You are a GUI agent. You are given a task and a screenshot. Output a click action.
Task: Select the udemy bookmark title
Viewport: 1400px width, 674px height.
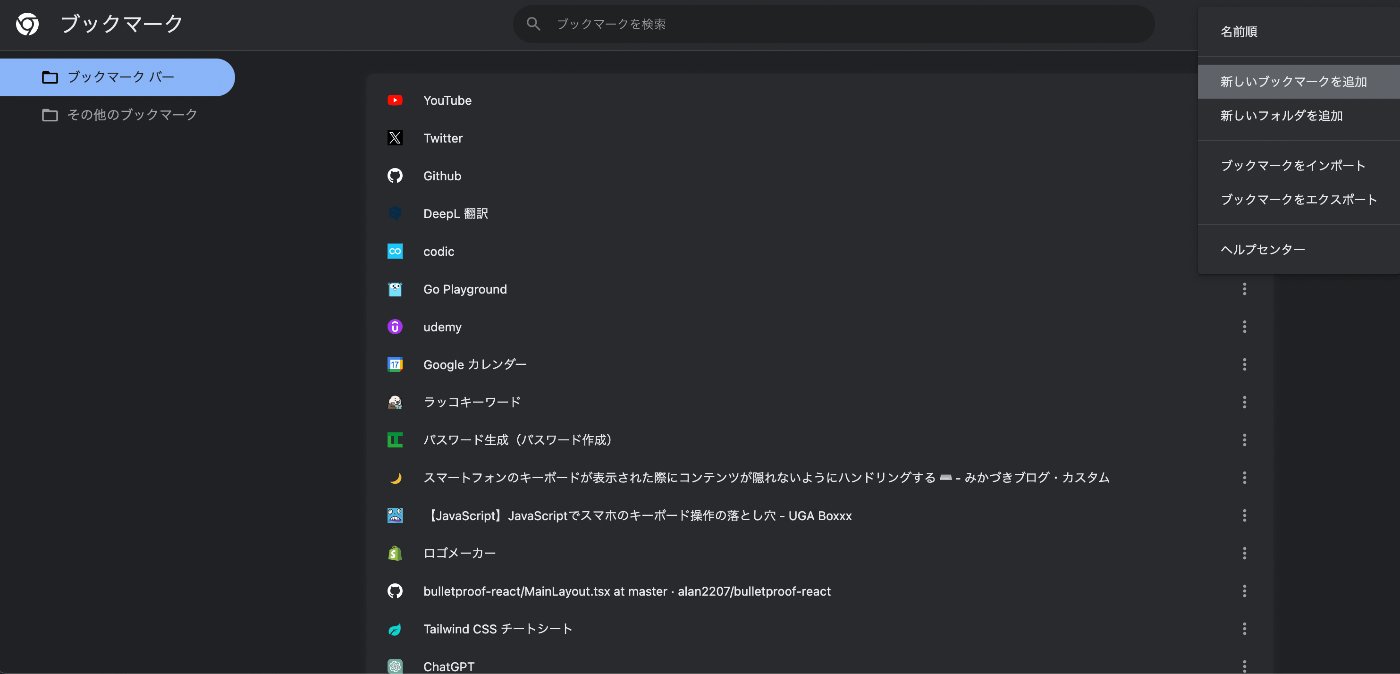tap(442, 327)
